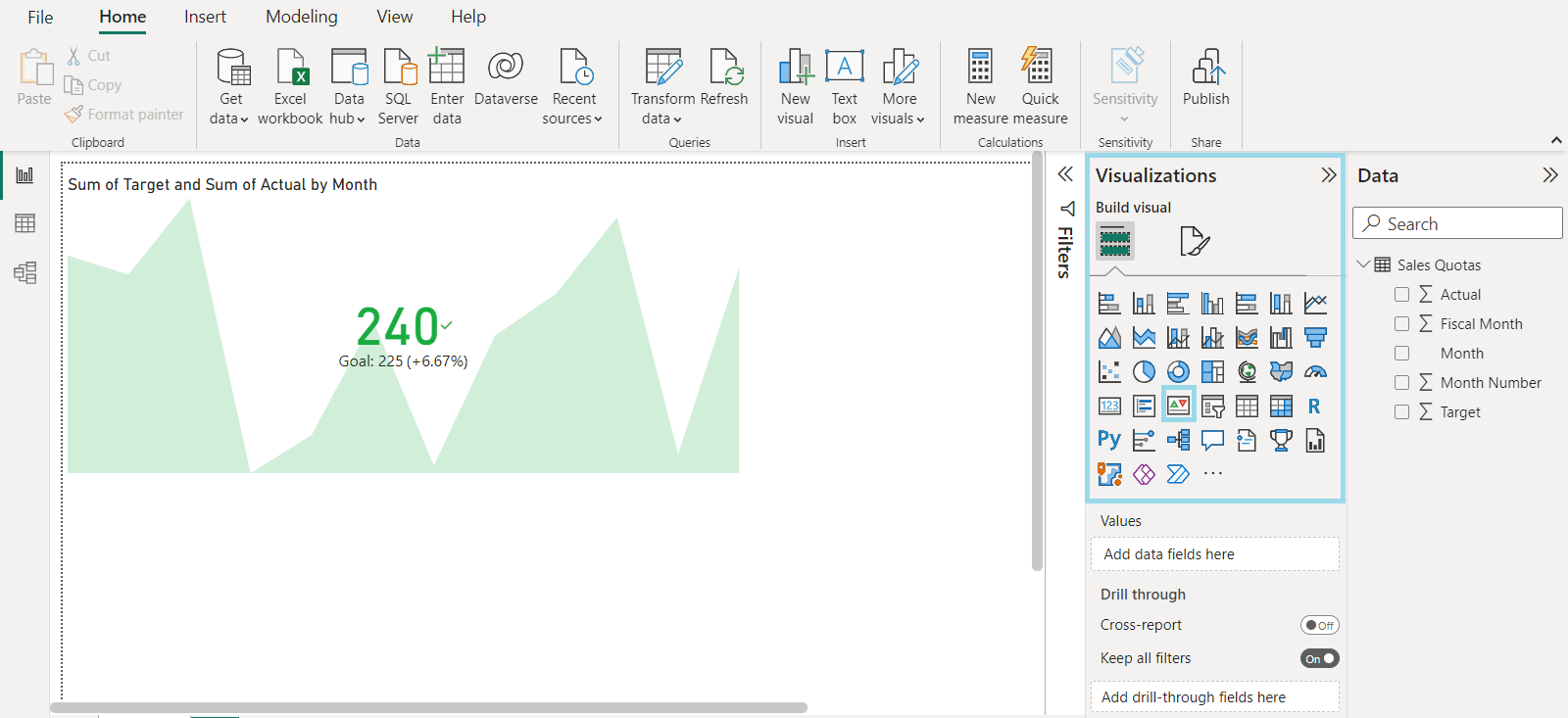Select the Treemap visual
Screen dimensions: 1568x718
(x=1212, y=372)
